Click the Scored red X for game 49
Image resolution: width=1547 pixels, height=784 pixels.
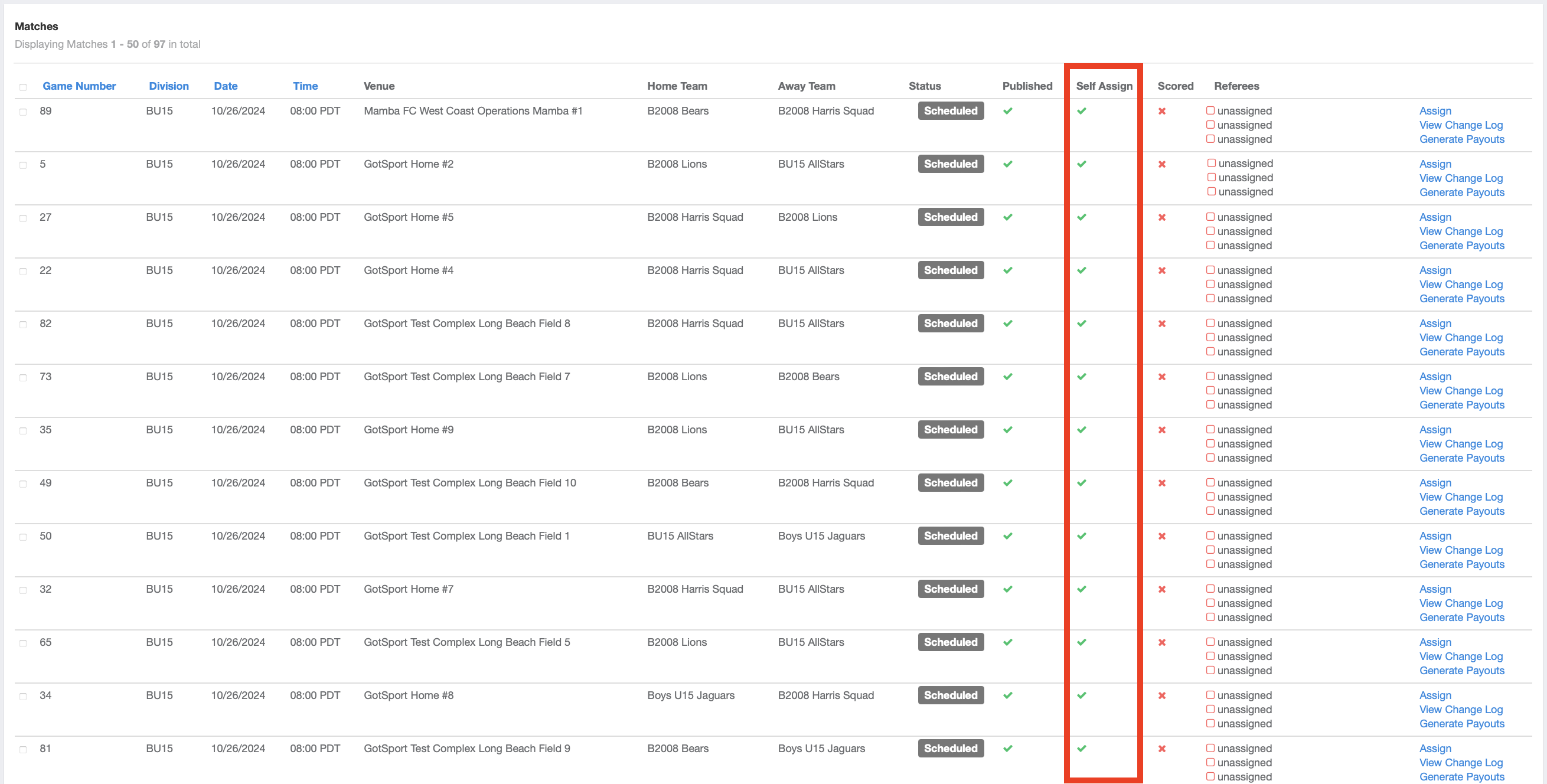pos(1162,484)
